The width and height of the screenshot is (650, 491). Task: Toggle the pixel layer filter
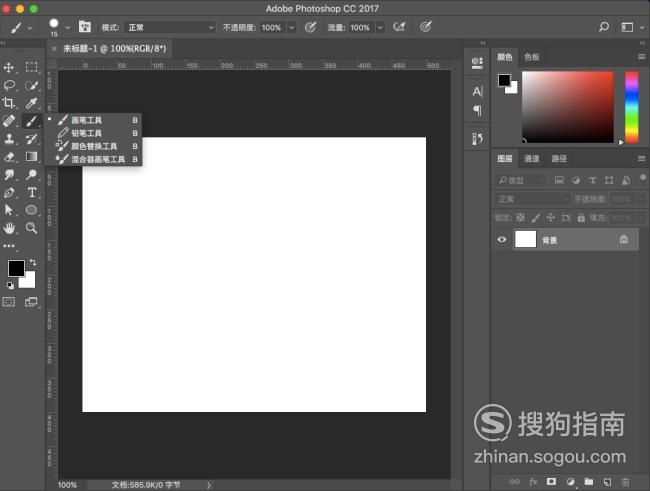(559, 180)
